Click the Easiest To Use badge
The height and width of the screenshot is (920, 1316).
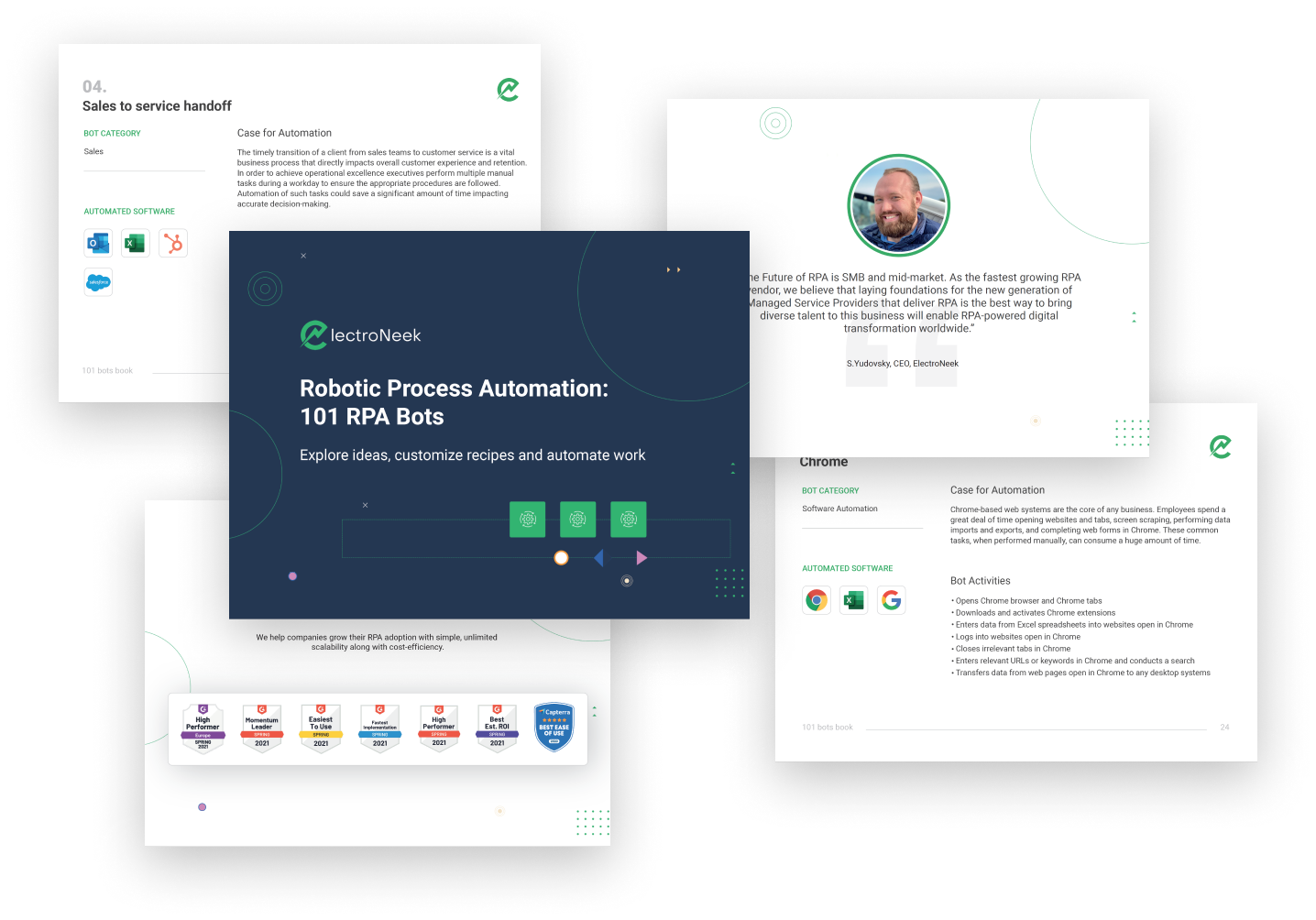(x=321, y=728)
